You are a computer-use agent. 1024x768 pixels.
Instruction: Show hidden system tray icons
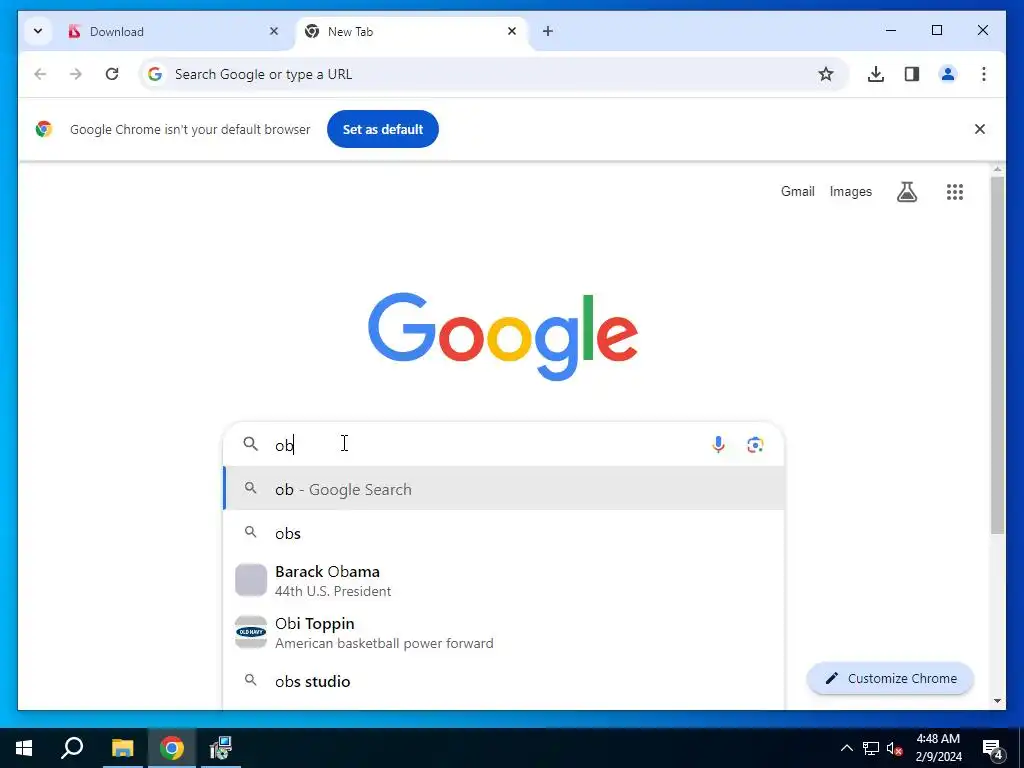pos(846,748)
